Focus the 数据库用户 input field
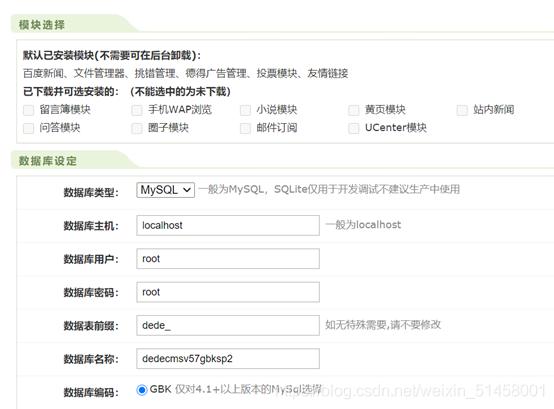This screenshot has height=409, width=554. [228, 259]
